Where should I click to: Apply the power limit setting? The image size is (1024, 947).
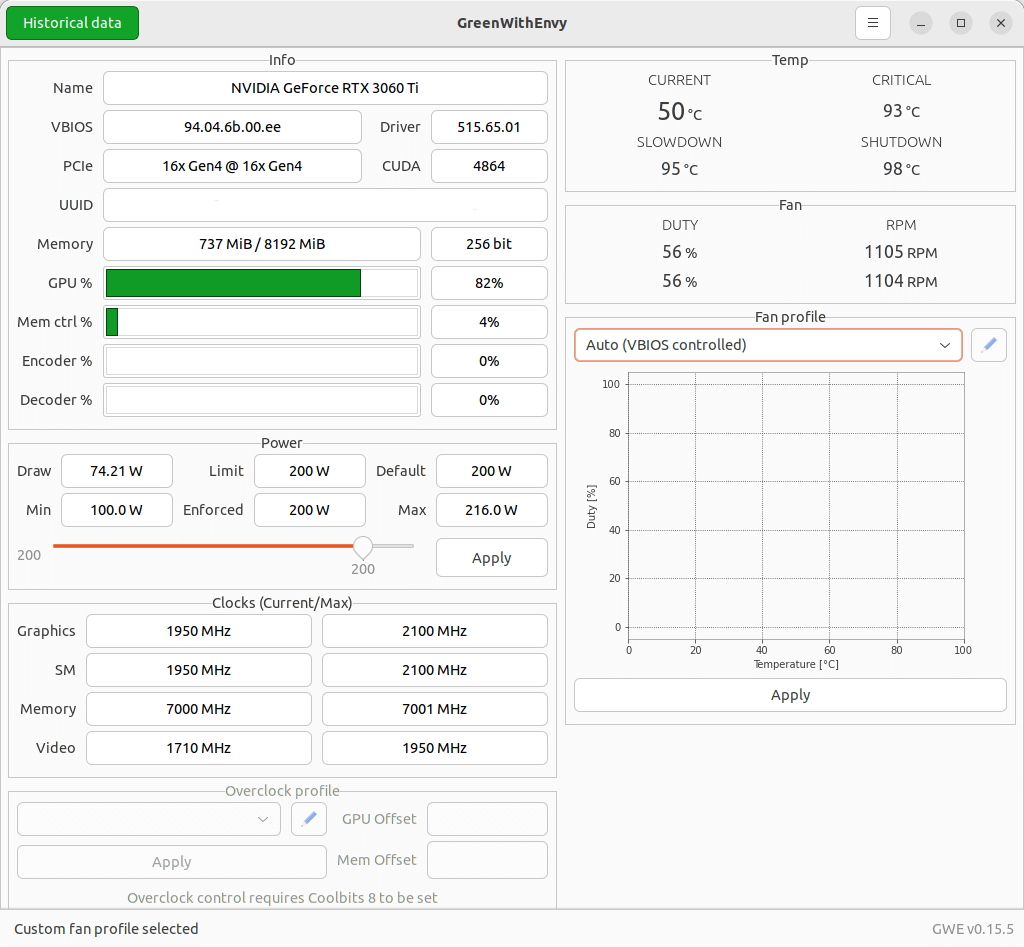tap(492, 558)
